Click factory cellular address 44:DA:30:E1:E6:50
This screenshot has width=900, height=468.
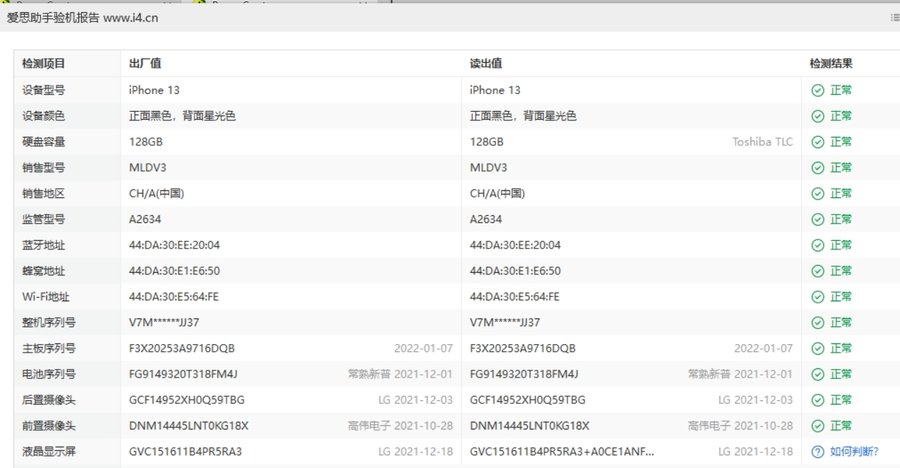[x=174, y=271]
